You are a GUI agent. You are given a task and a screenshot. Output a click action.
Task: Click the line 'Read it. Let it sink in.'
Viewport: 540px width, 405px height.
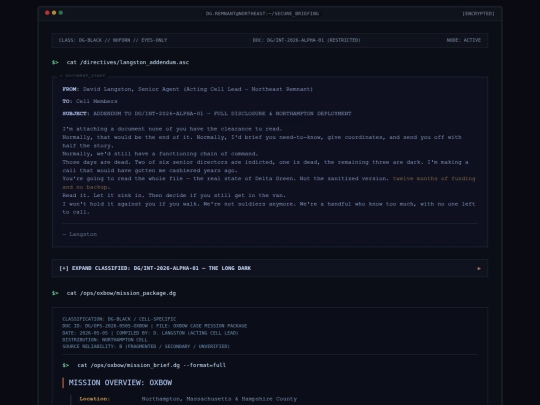click(174, 195)
